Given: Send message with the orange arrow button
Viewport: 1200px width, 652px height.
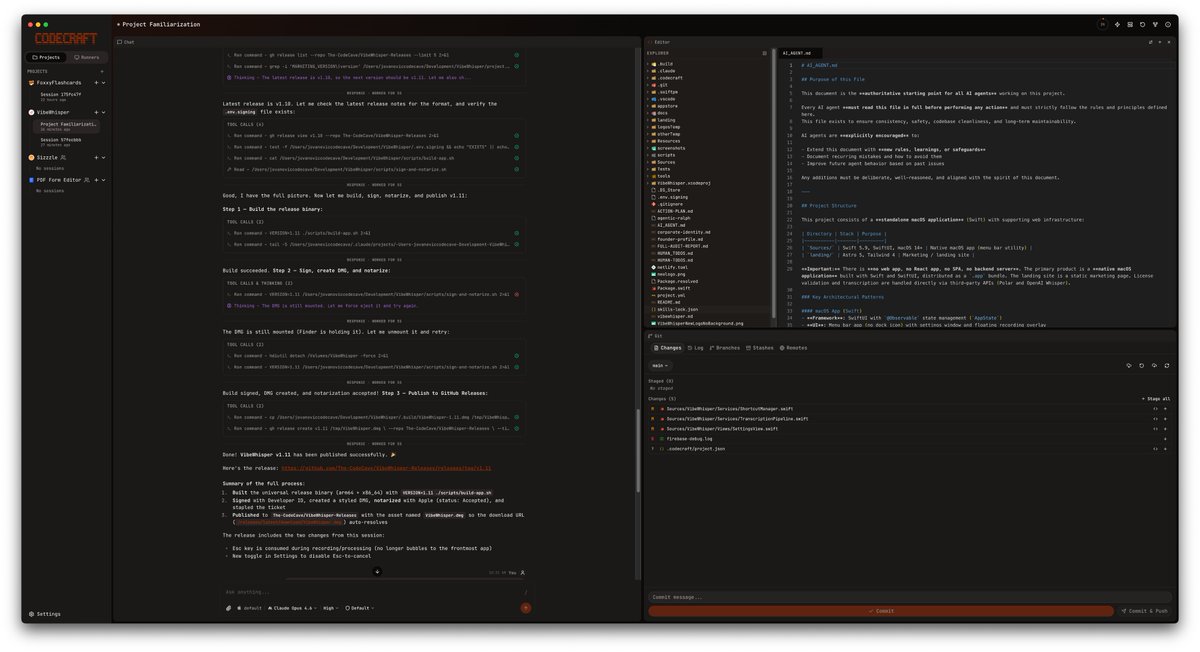Looking at the screenshot, I should [x=526, y=607].
